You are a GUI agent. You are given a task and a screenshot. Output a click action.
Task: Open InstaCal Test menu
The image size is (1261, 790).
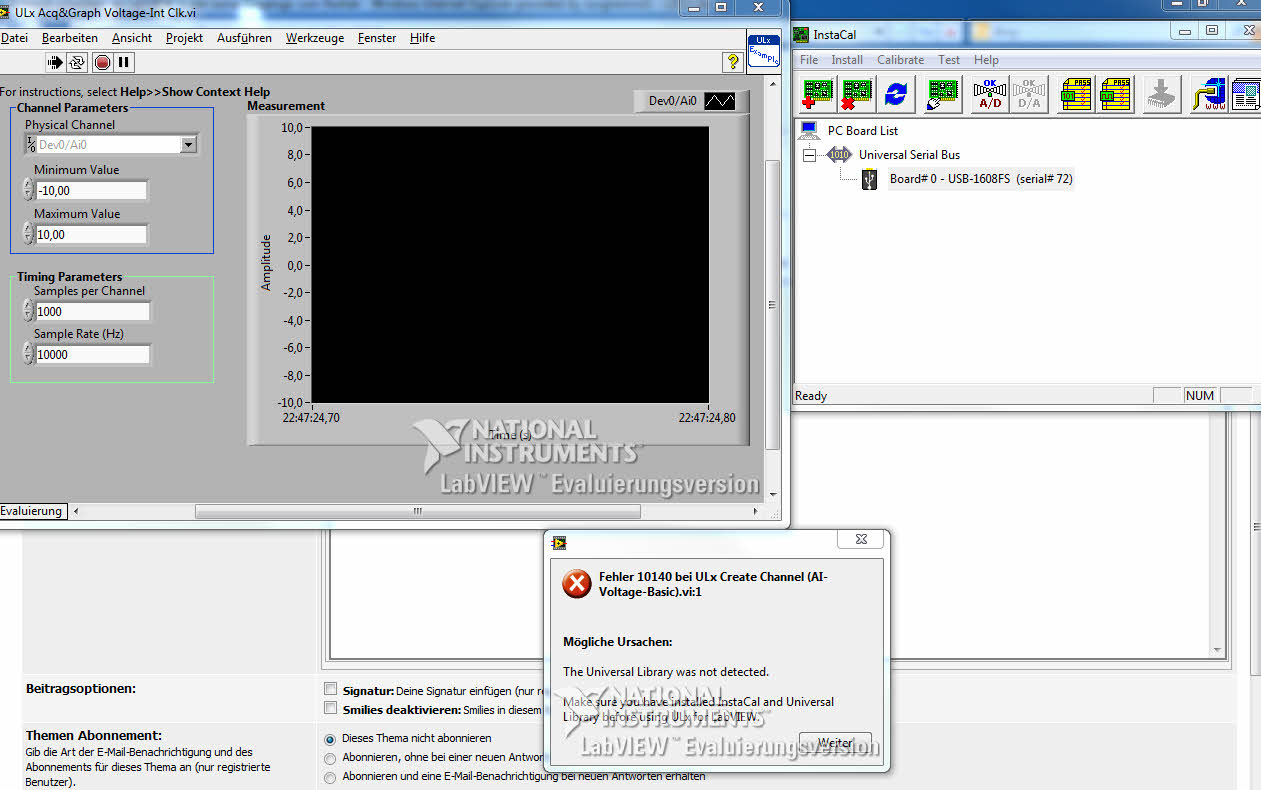[x=949, y=60]
